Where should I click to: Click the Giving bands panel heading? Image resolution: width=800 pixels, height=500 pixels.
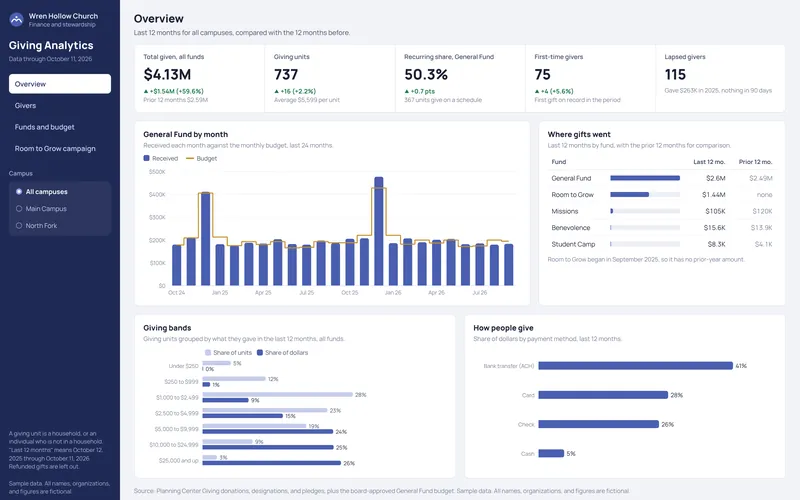pos(167,328)
